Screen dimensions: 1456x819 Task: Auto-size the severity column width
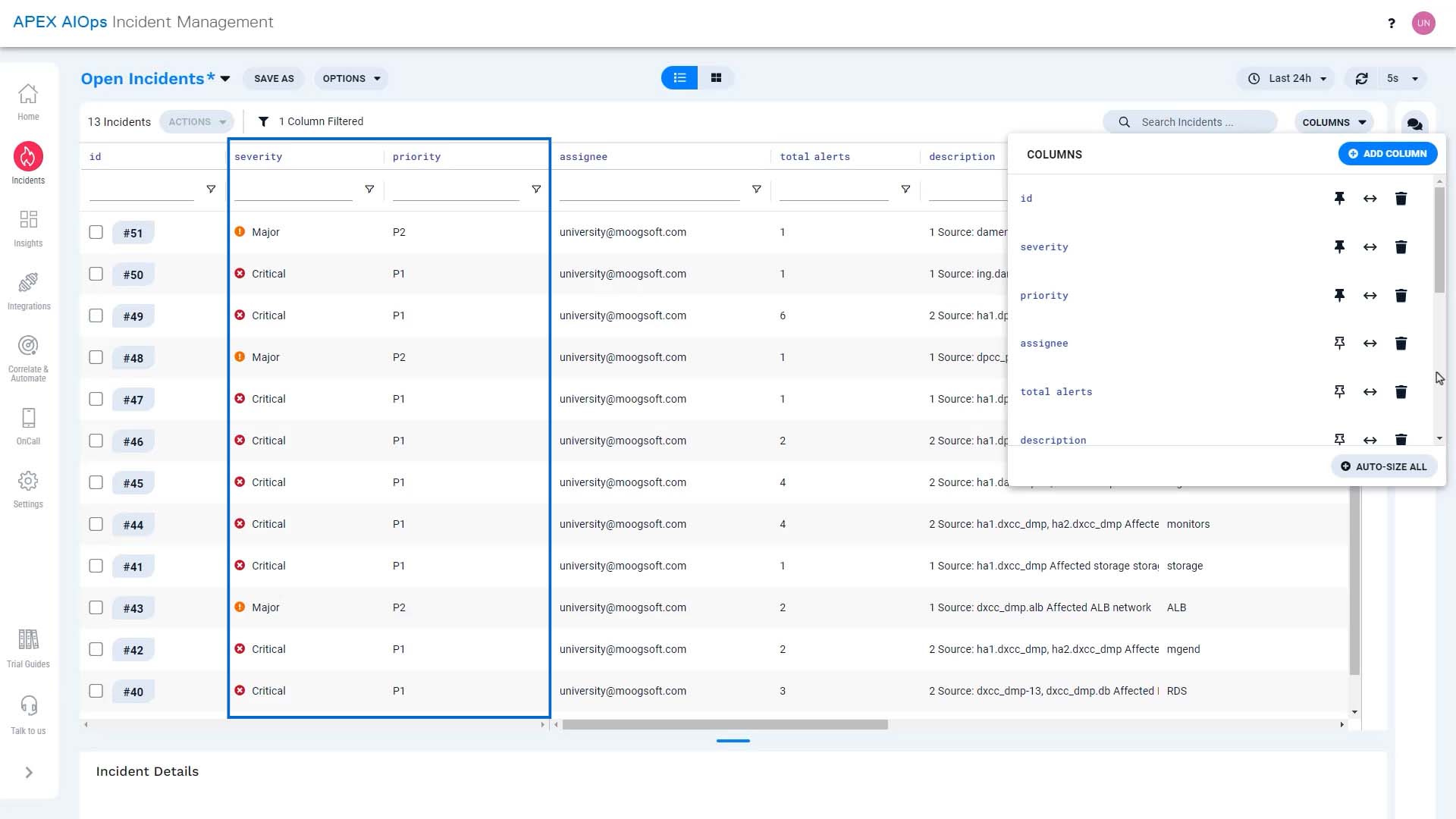click(x=1370, y=247)
